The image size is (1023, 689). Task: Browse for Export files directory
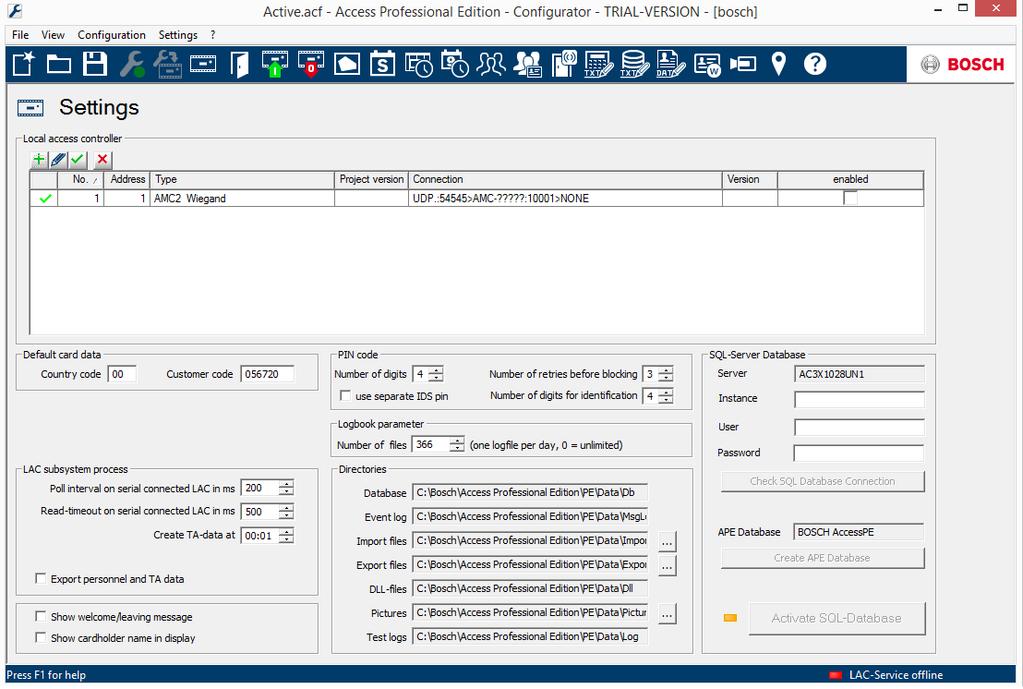point(667,566)
